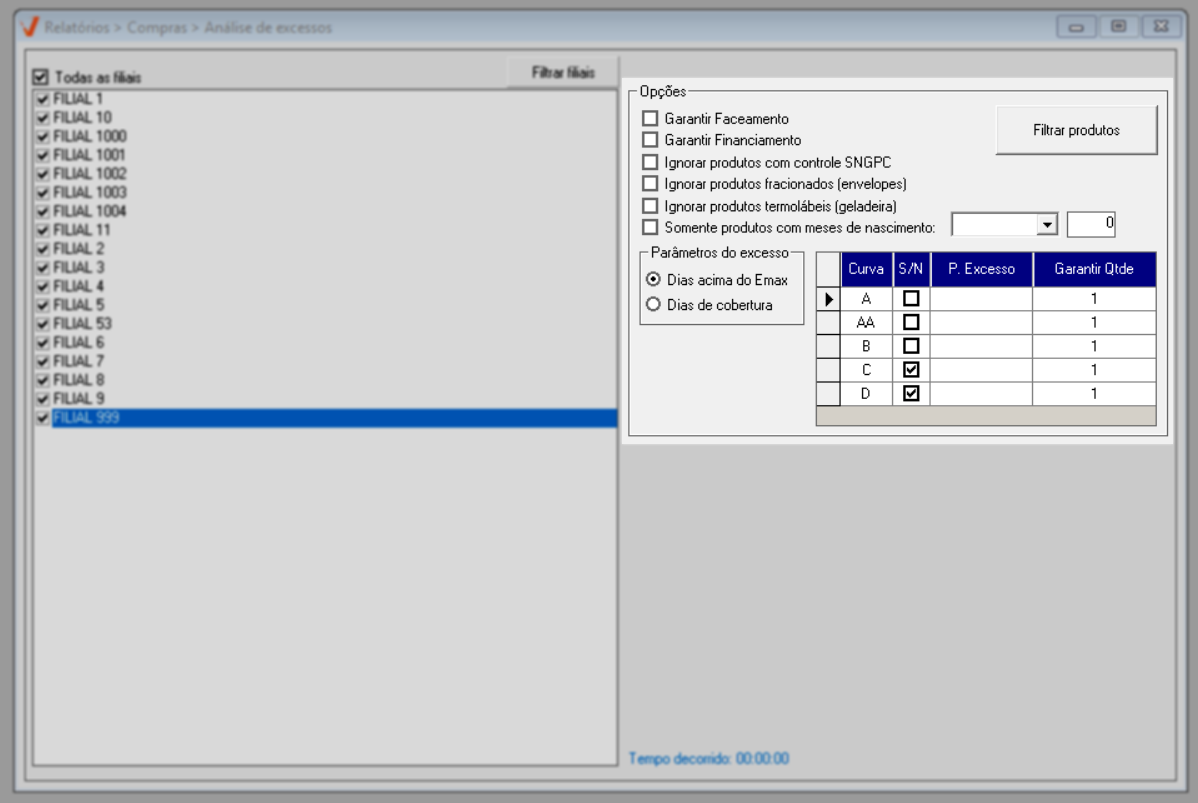Toggle the FILIAL 1000 checkbox
Viewport: 1198px width, 803px height.
click(43, 136)
